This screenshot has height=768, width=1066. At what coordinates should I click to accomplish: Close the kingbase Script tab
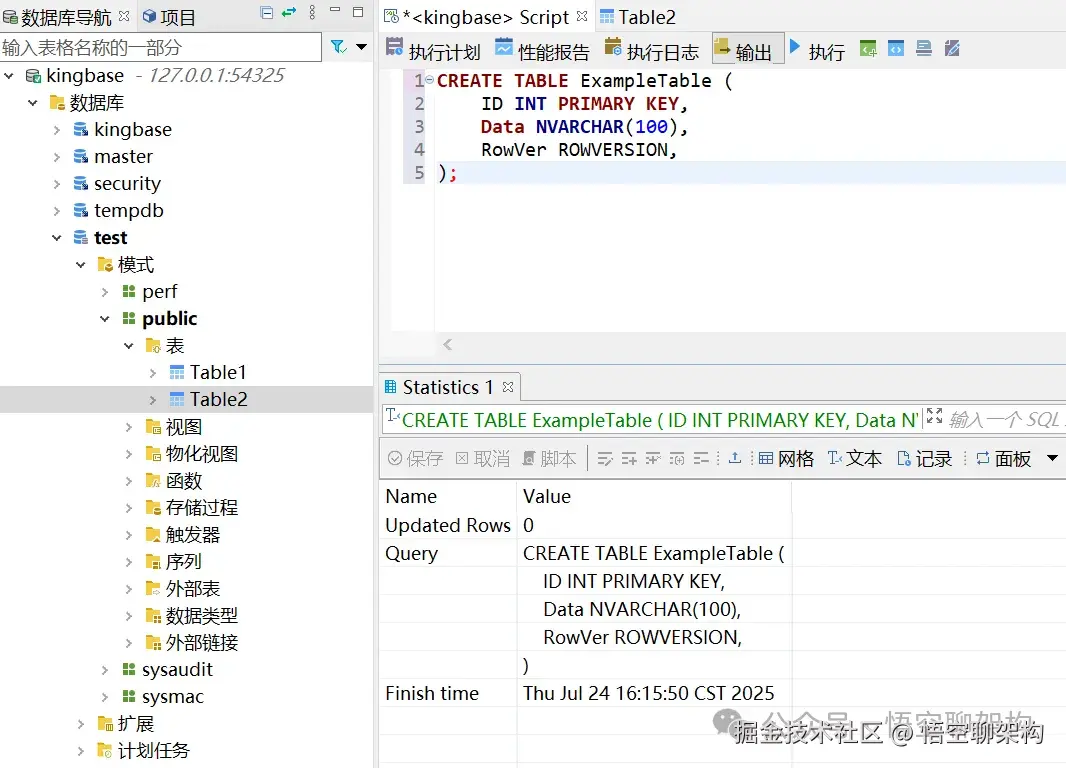(582, 16)
